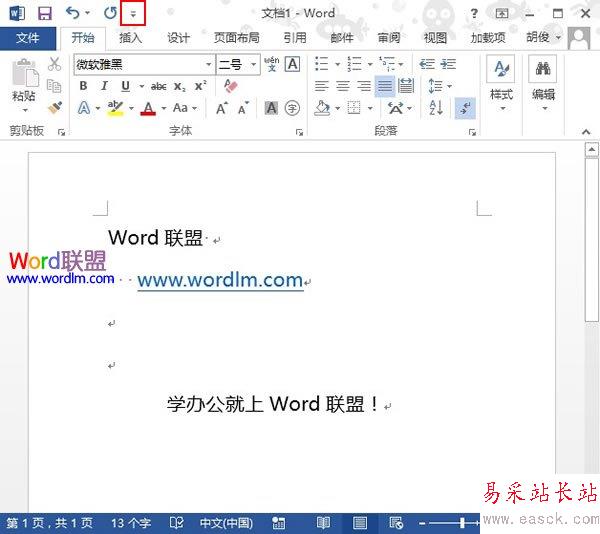Click the Borders icon

pyautogui.click(x=354, y=108)
